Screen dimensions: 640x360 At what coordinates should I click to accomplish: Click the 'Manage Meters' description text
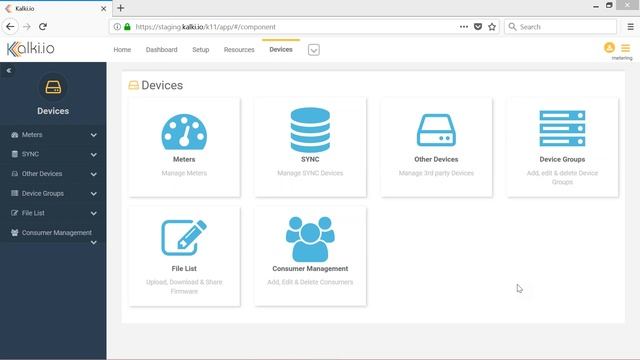184,173
